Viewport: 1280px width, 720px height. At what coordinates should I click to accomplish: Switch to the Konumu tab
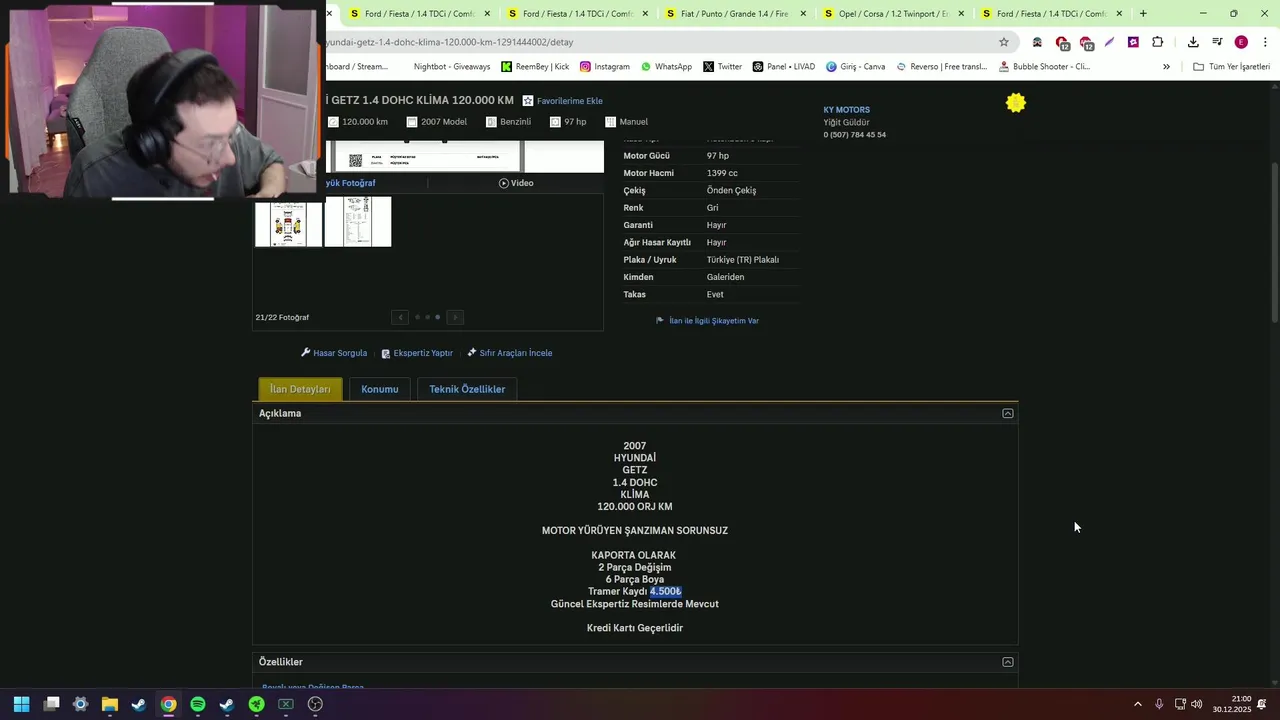pos(380,389)
